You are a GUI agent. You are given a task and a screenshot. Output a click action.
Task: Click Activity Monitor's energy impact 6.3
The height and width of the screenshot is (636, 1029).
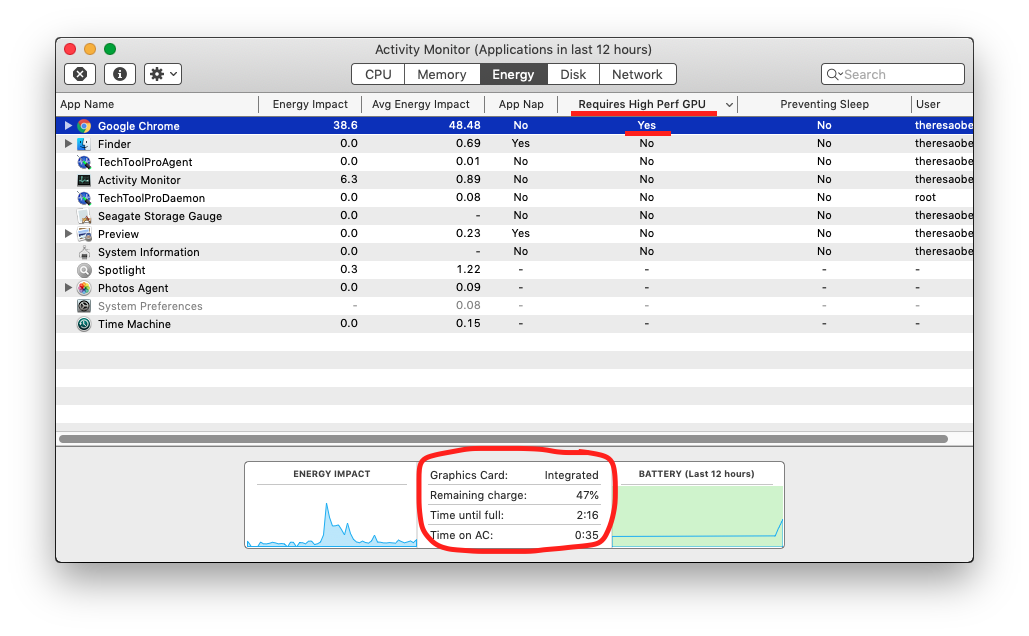point(349,179)
